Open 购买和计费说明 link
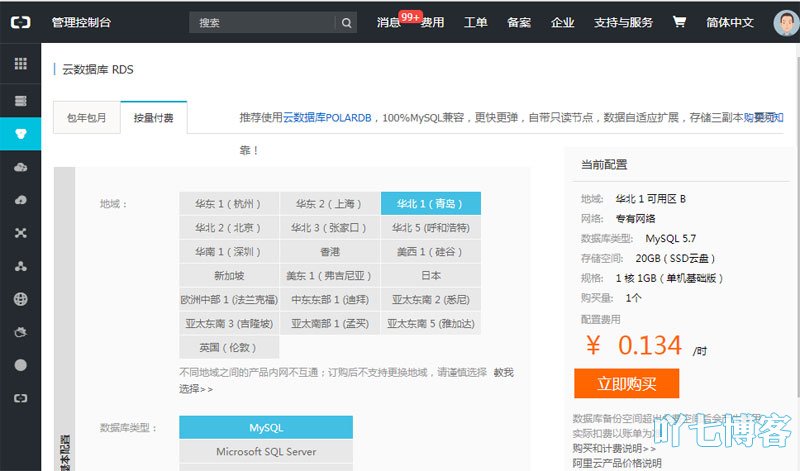 (614, 449)
